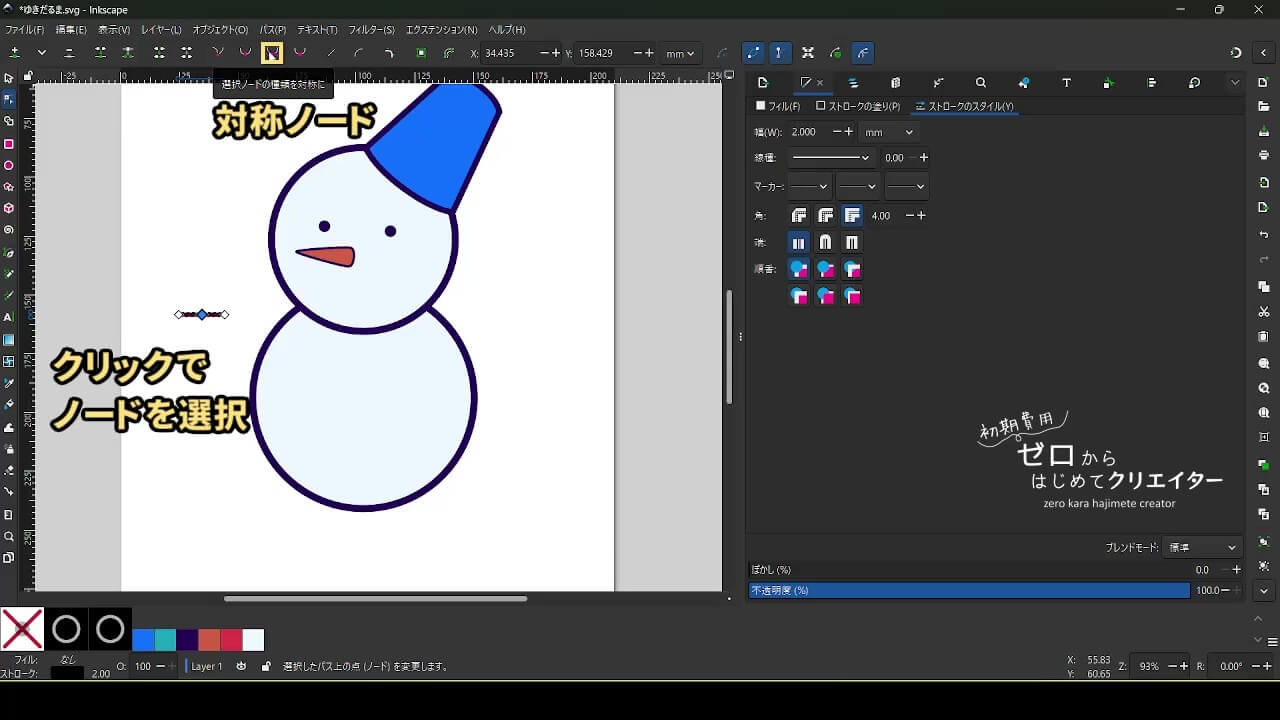Select the Rectangle tool in toolbox
This screenshot has height=720, width=1280.
(9, 143)
